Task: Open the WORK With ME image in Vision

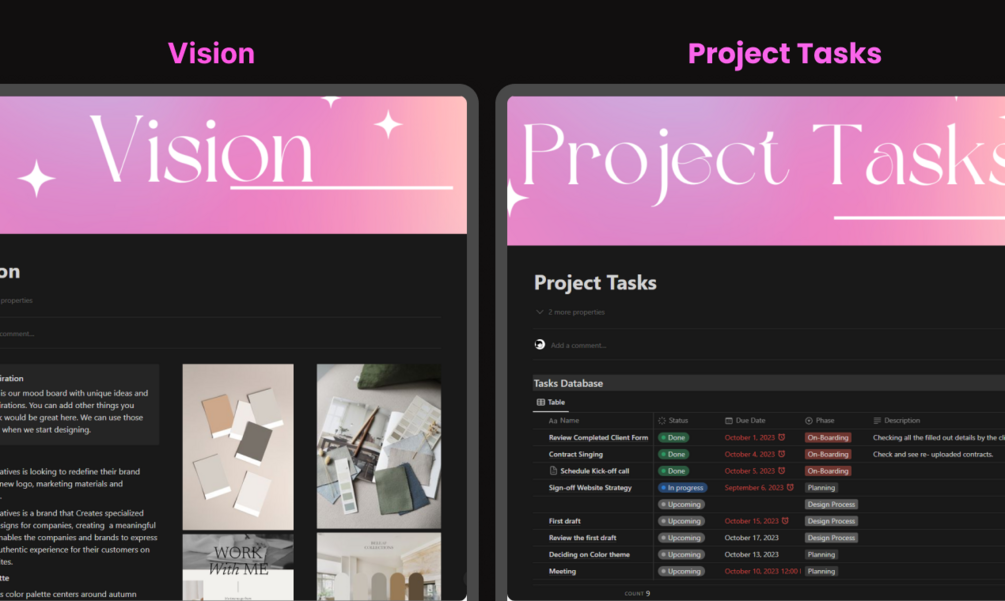Action: click(x=238, y=566)
